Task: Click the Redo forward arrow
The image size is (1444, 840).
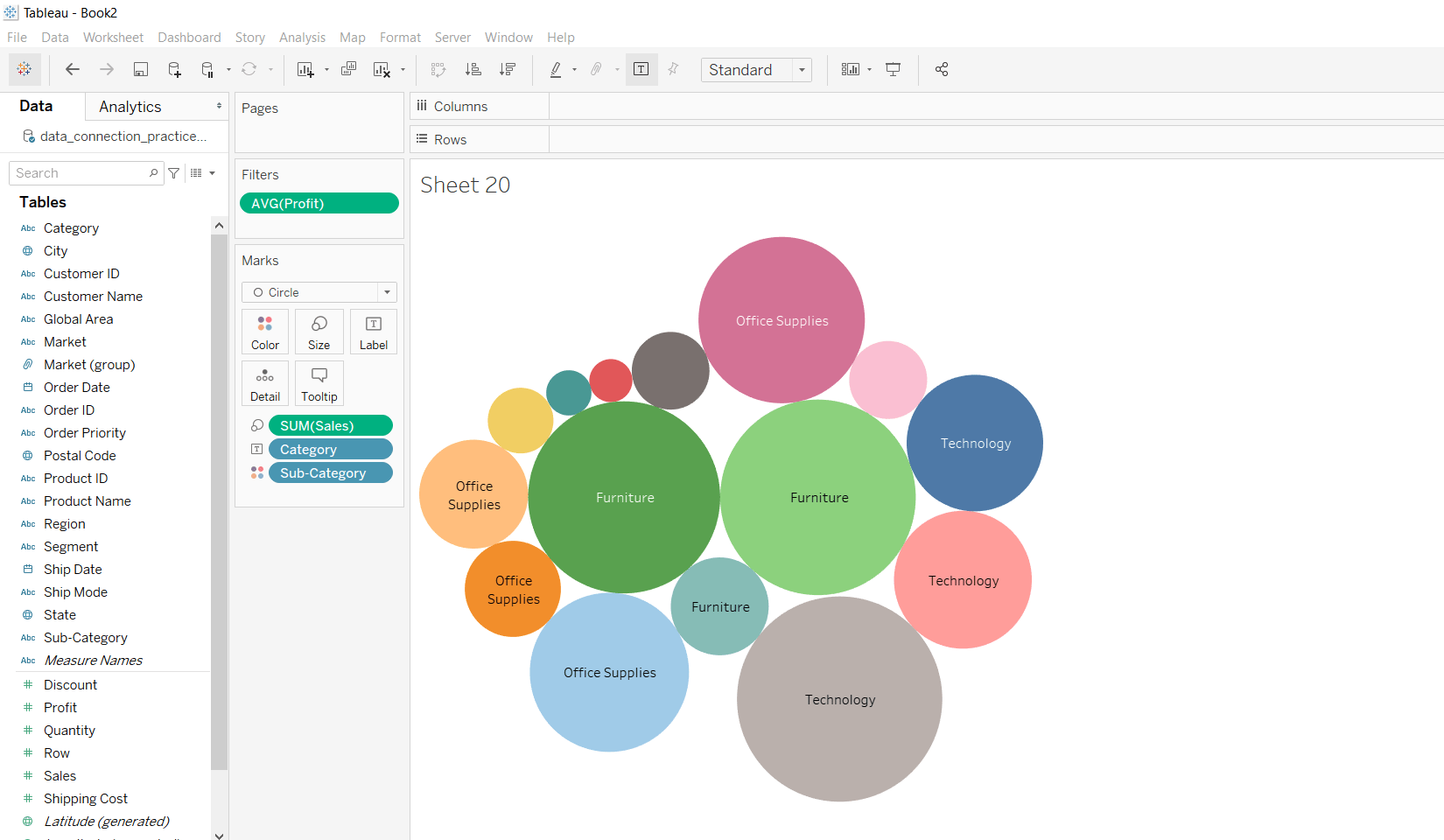Action: click(107, 69)
